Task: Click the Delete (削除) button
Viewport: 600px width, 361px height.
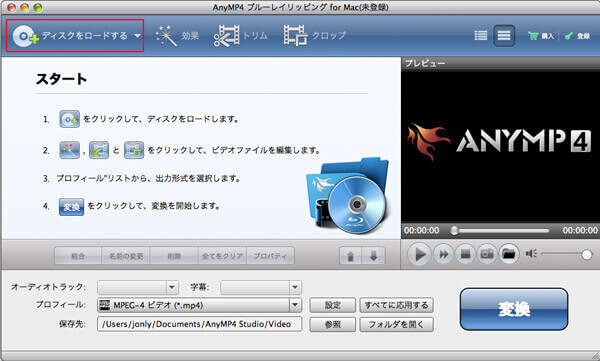Action: tap(174, 256)
